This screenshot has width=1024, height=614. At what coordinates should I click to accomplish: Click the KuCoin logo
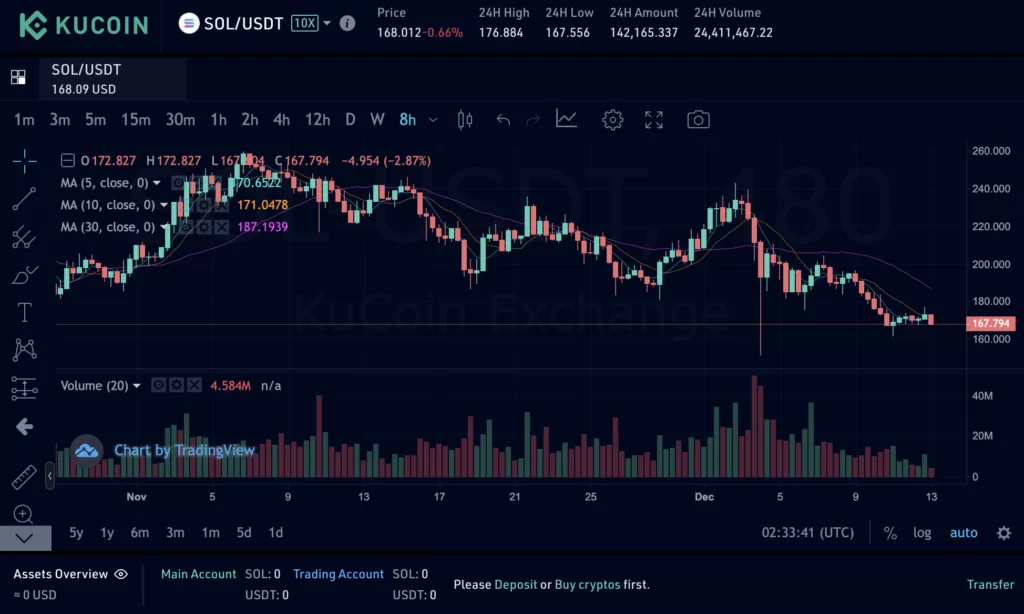click(84, 25)
